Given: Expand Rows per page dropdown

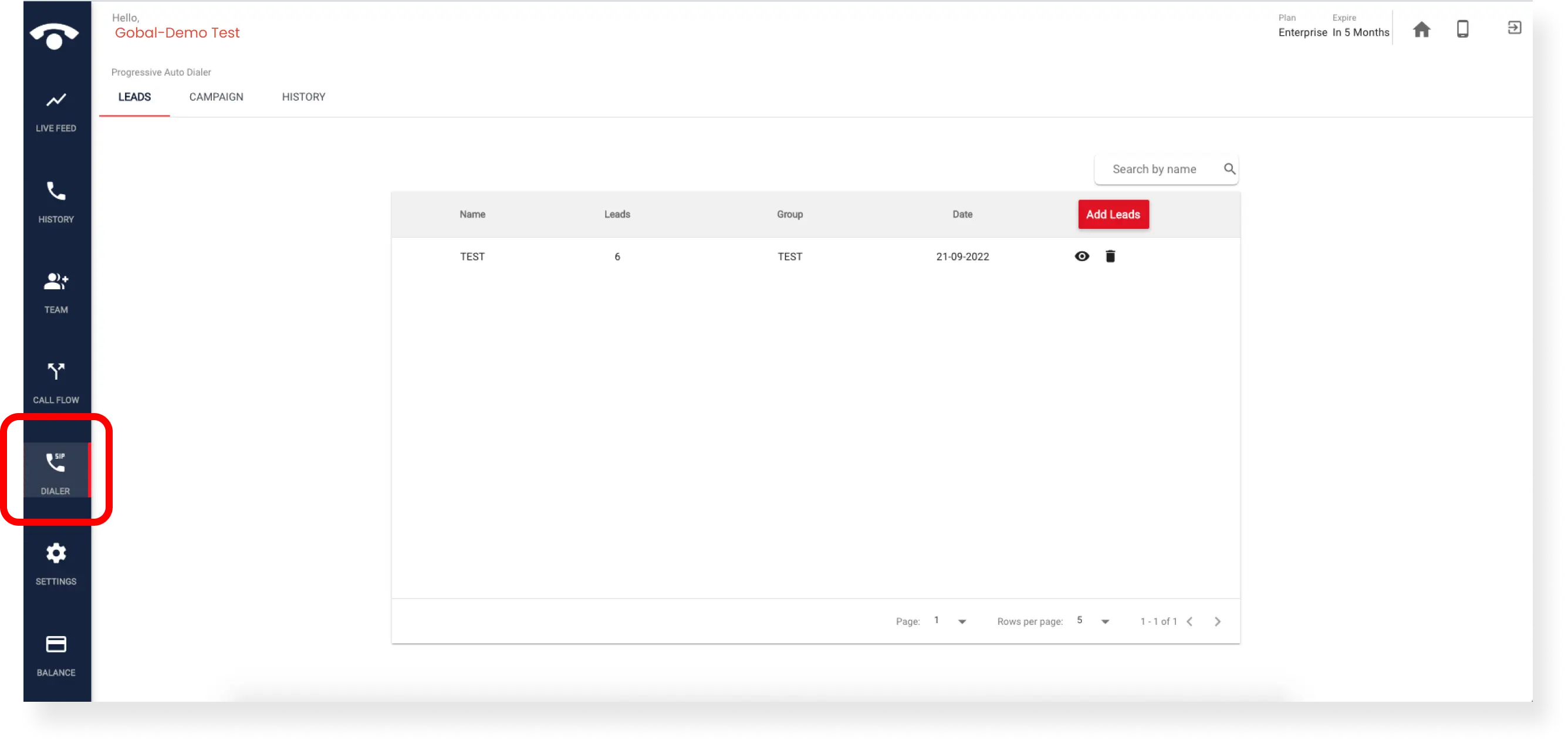Looking at the screenshot, I should pos(1105,621).
